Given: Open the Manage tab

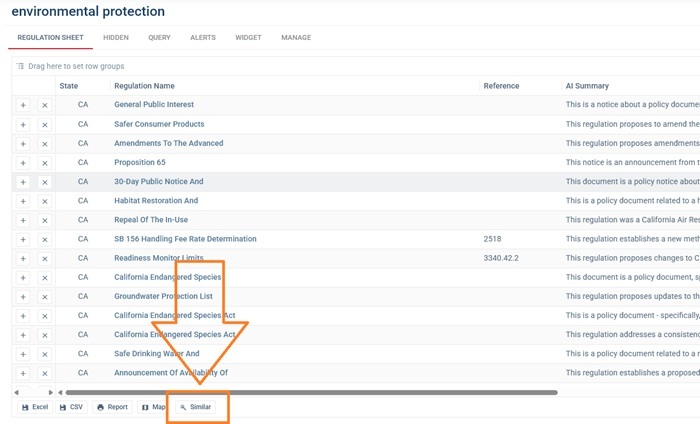Looking at the screenshot, I should [x=296, y=38].
